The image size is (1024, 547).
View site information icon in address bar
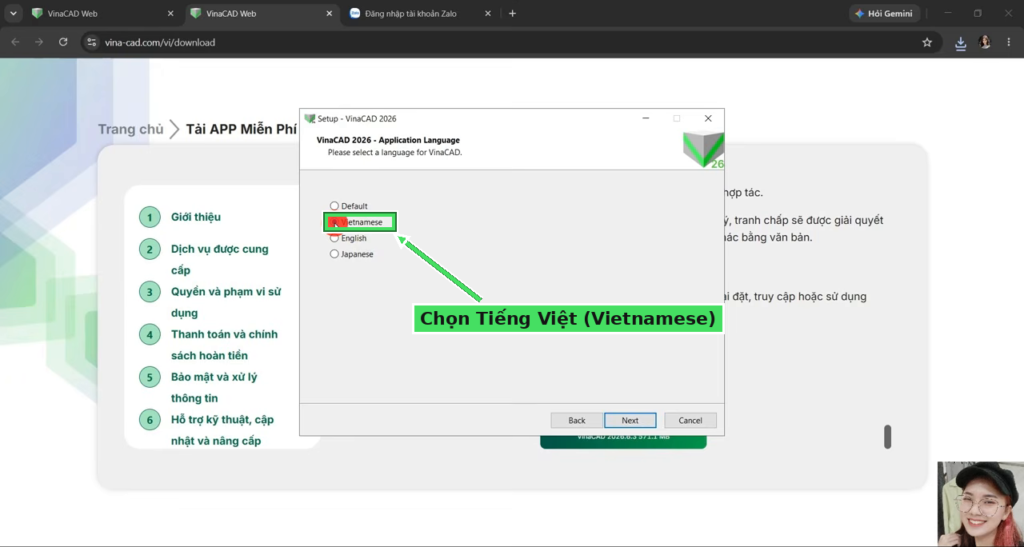pyautogui.click(x=92, y=42)
